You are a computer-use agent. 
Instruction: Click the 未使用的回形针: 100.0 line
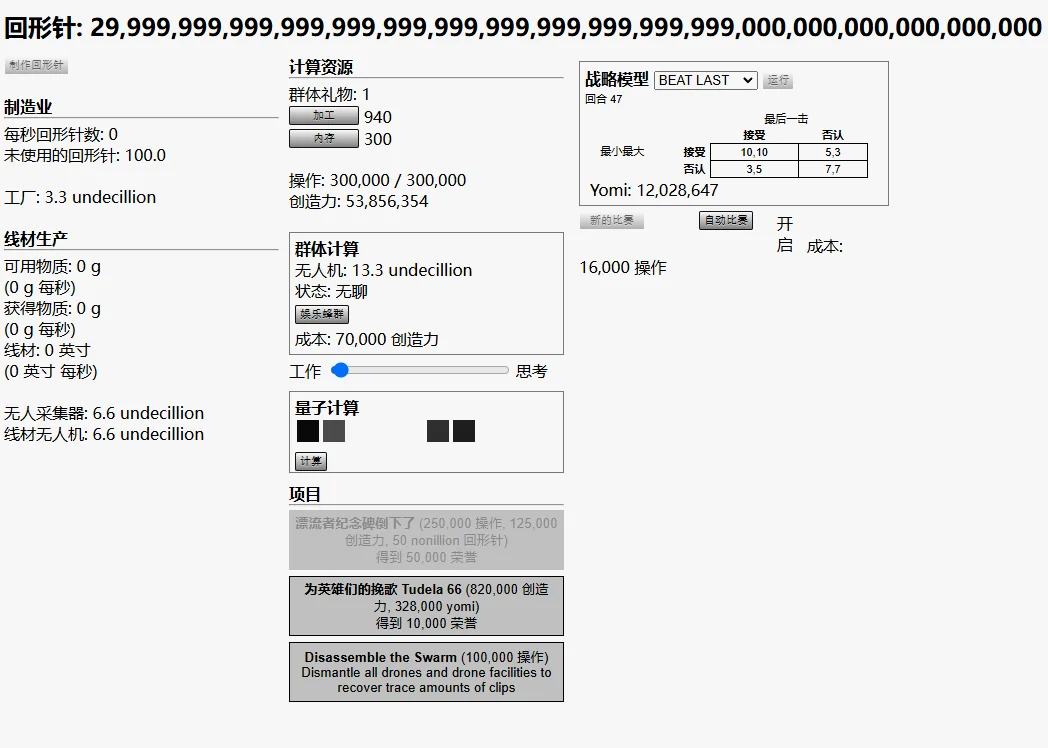click(x=85, y=155)
